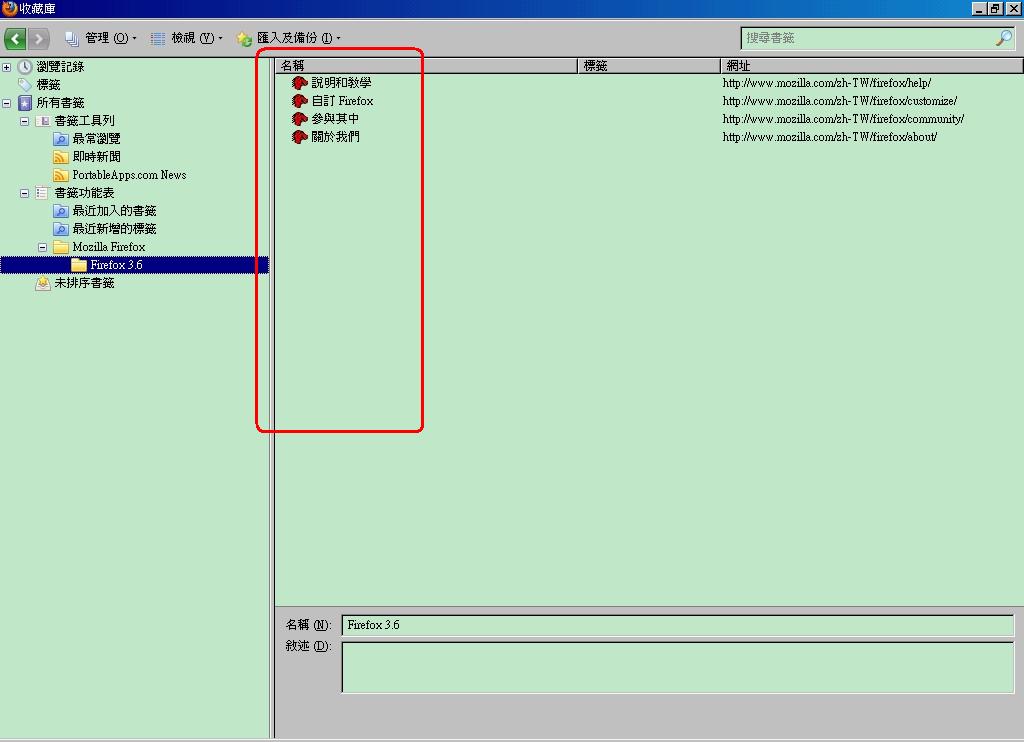
Task: Select 未排序書籤 in the sidebar
Action: (84, 283)
